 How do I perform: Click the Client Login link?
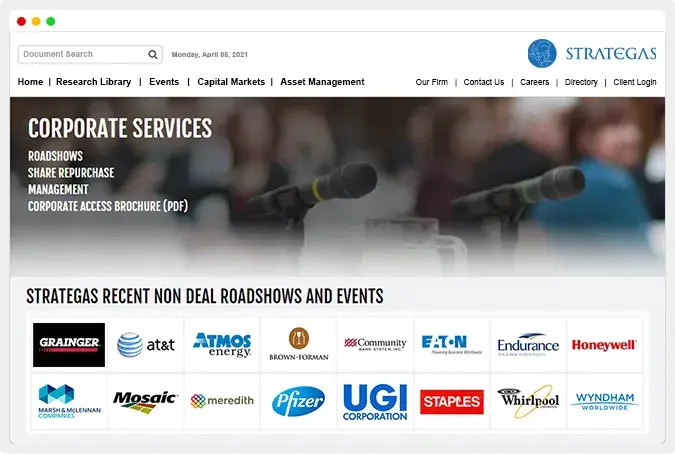[635, 82]
